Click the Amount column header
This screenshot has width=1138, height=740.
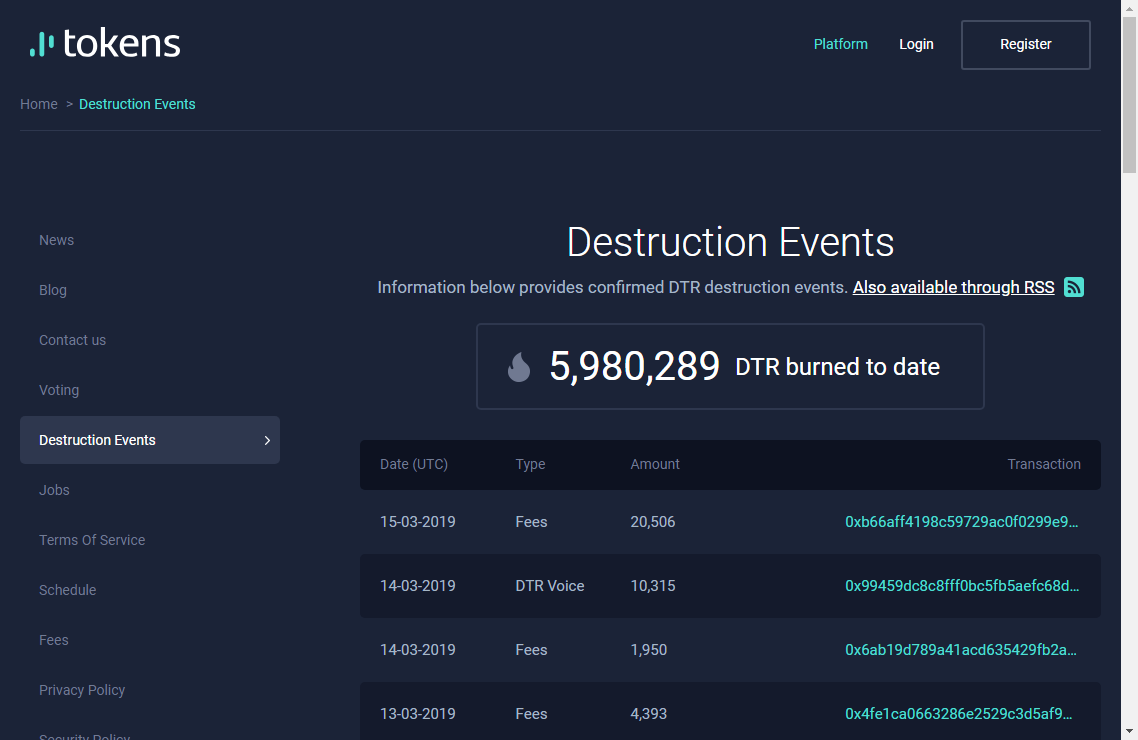(x=655, y=464)
